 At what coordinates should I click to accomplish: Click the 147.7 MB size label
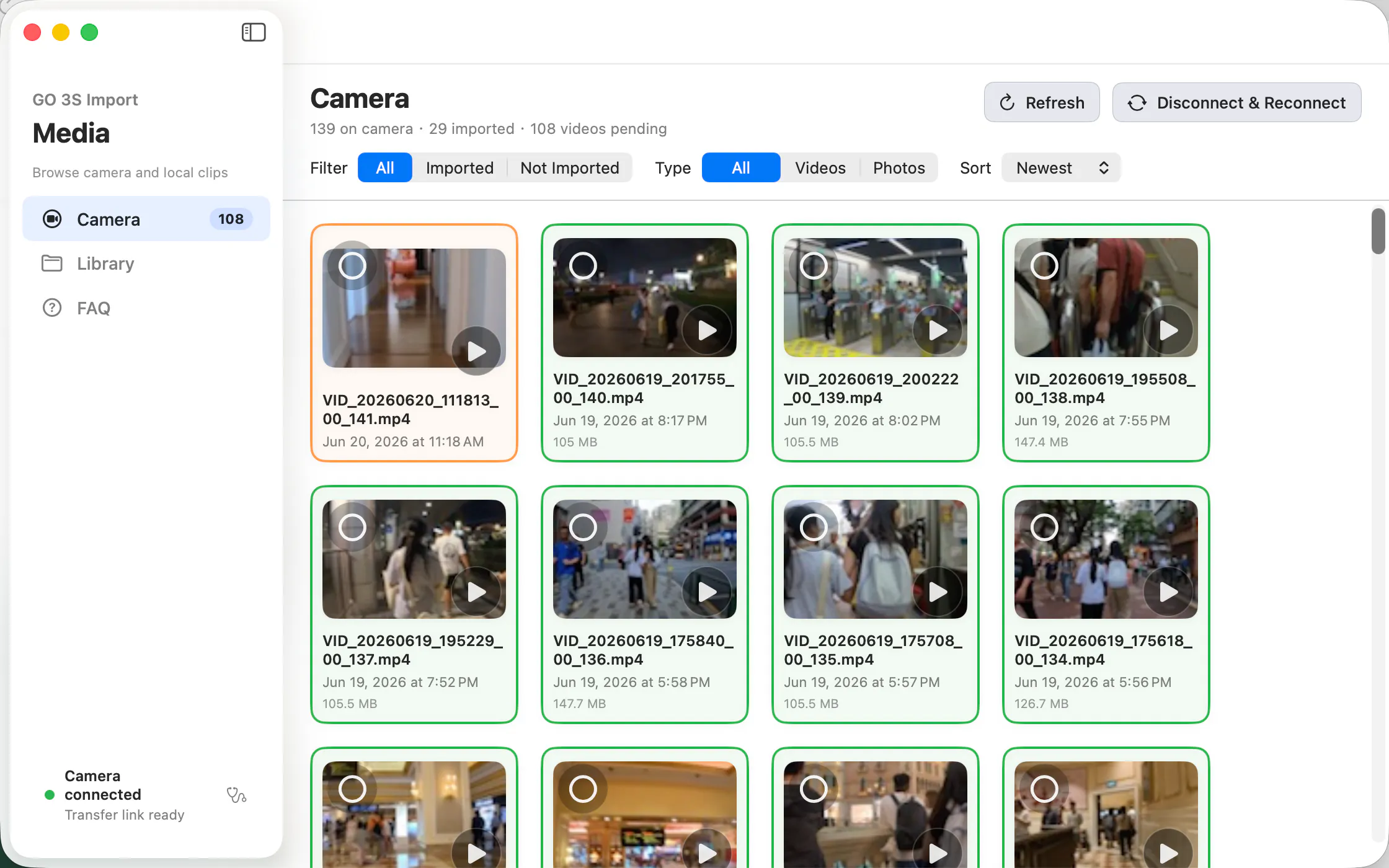[x=580, y=704]
